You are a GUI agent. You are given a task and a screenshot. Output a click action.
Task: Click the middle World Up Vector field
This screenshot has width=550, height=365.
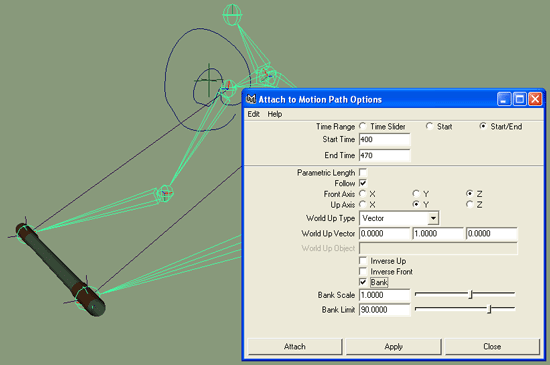coord(438,234)
